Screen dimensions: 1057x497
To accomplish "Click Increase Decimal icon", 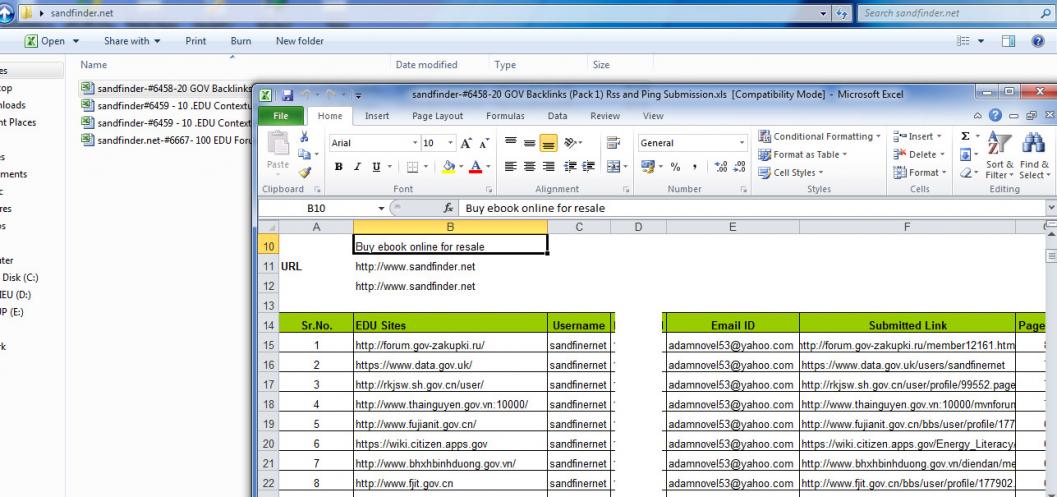I will 720,167.
